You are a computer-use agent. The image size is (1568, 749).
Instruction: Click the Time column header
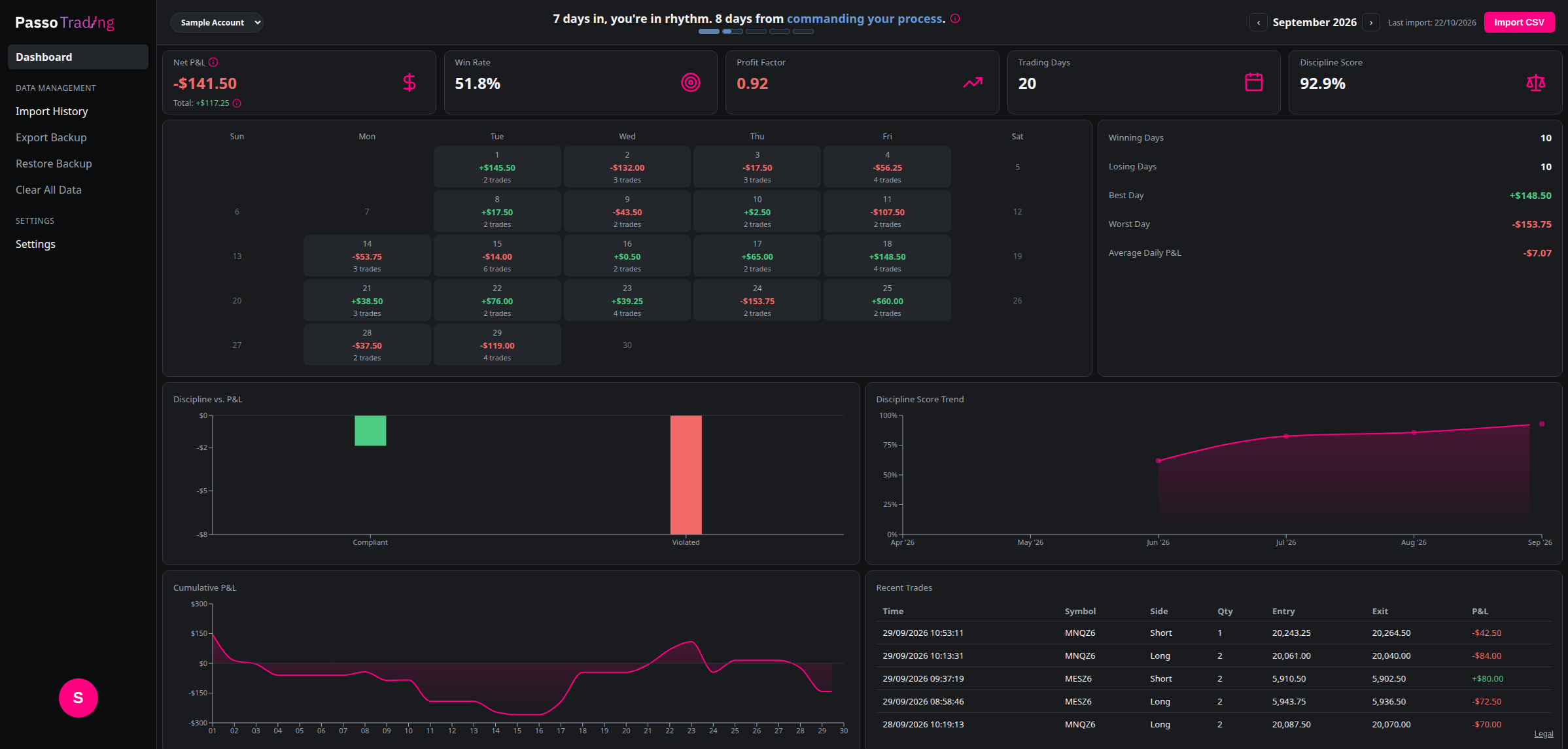tap(893, 611)
